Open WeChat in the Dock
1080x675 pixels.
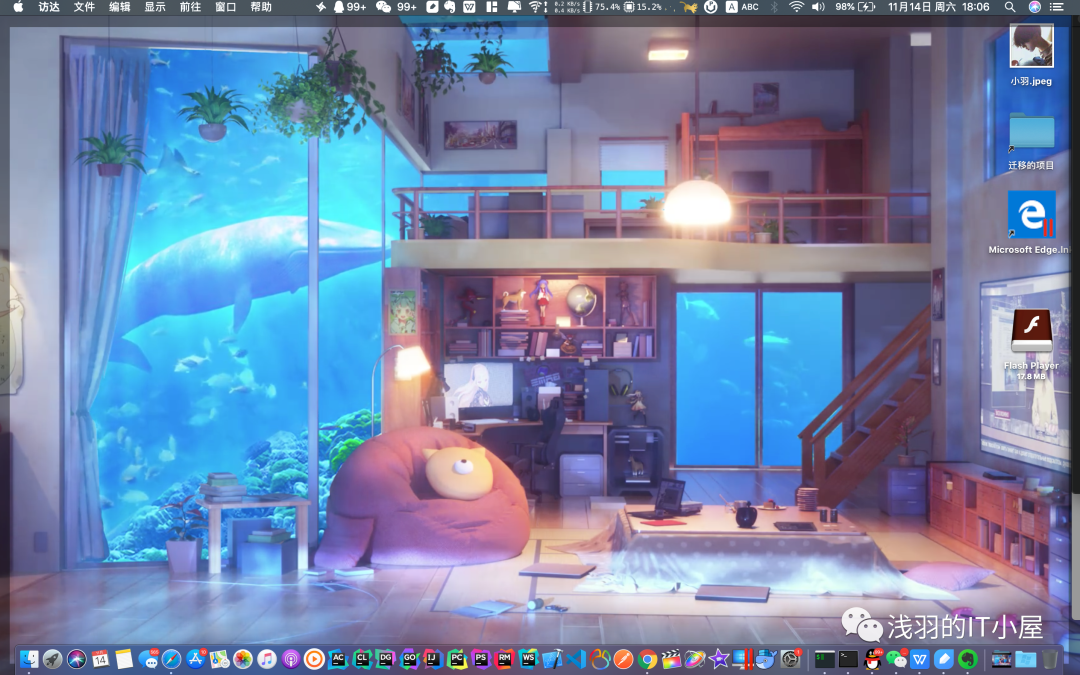coord(897,659)
